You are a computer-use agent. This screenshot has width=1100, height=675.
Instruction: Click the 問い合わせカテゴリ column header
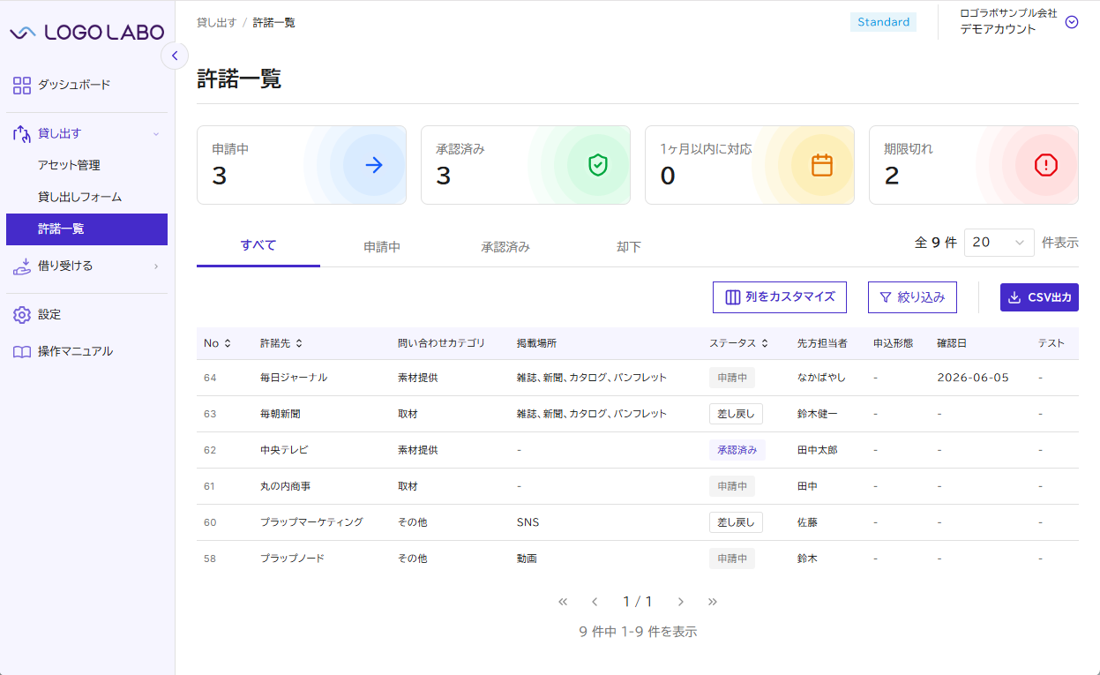(x=441, y=343)
